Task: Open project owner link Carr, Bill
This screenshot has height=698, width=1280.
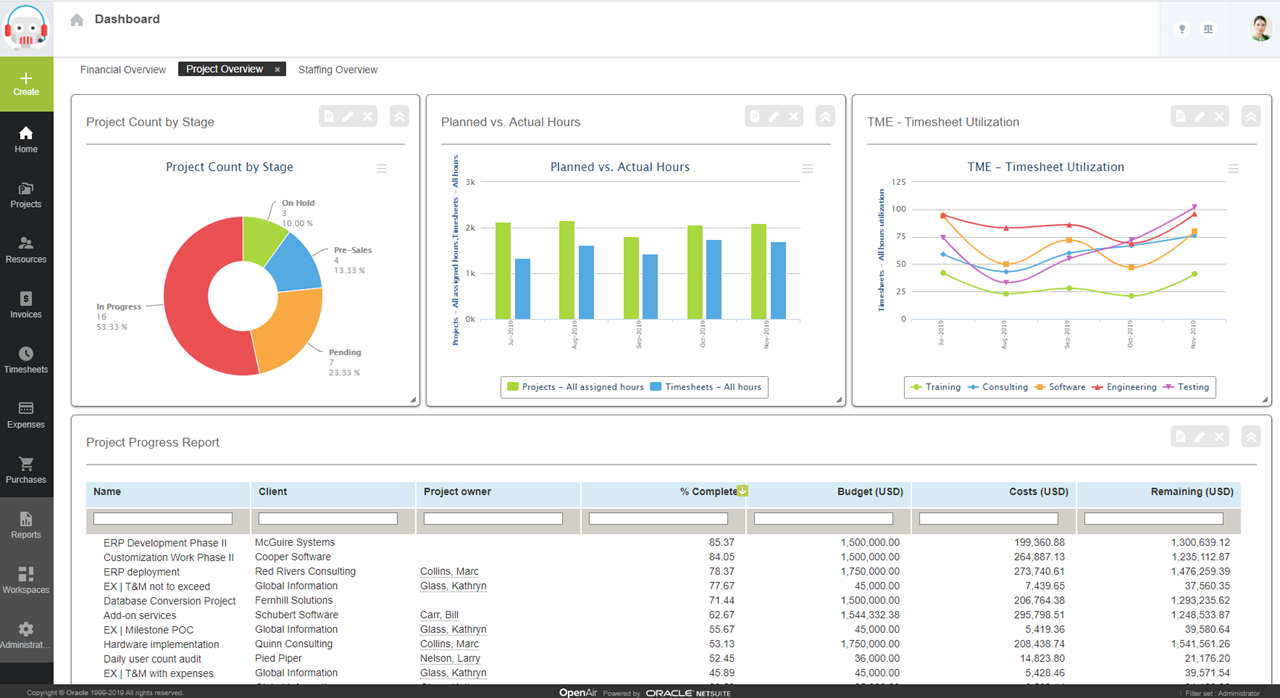Action: [438, 615]
